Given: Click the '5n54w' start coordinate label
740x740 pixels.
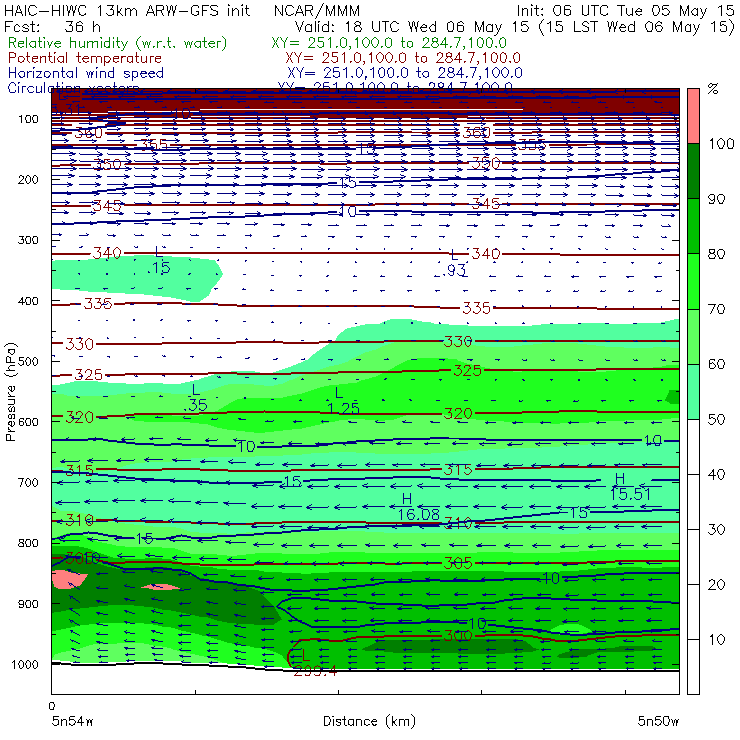Looking at the screenshot, I should pyautogui.click(x=72, y=721).
